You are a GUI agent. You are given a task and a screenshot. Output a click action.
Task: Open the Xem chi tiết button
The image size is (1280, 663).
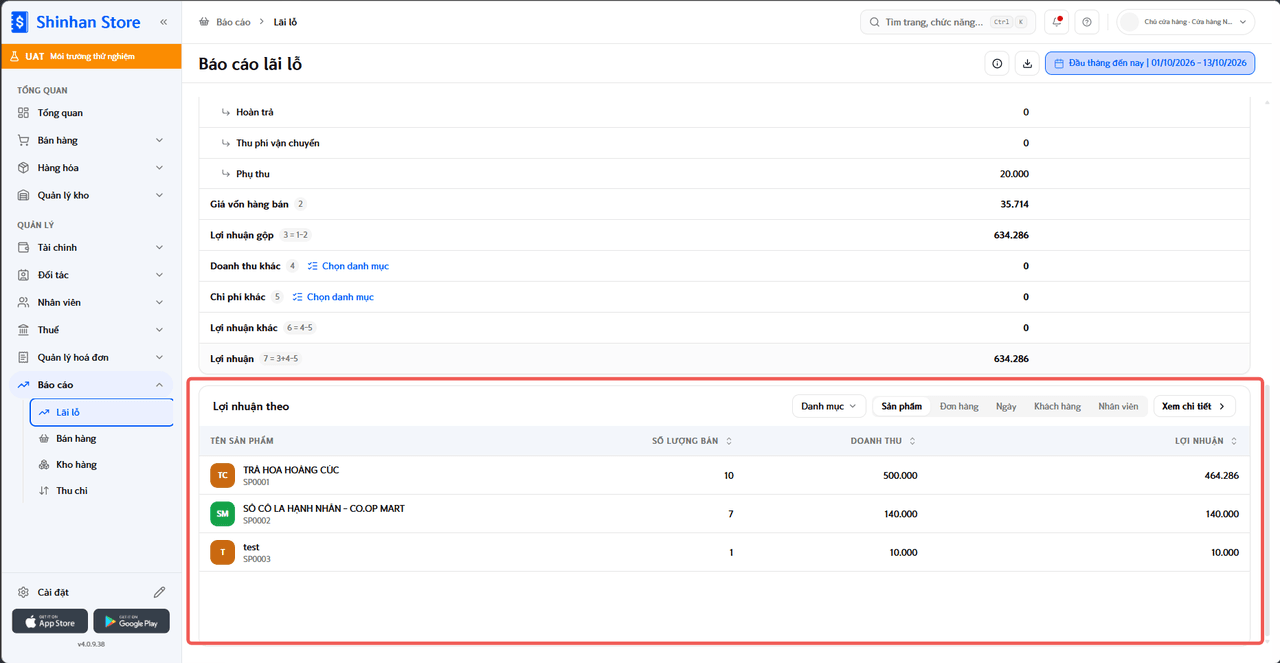(x=1194, y=407)
